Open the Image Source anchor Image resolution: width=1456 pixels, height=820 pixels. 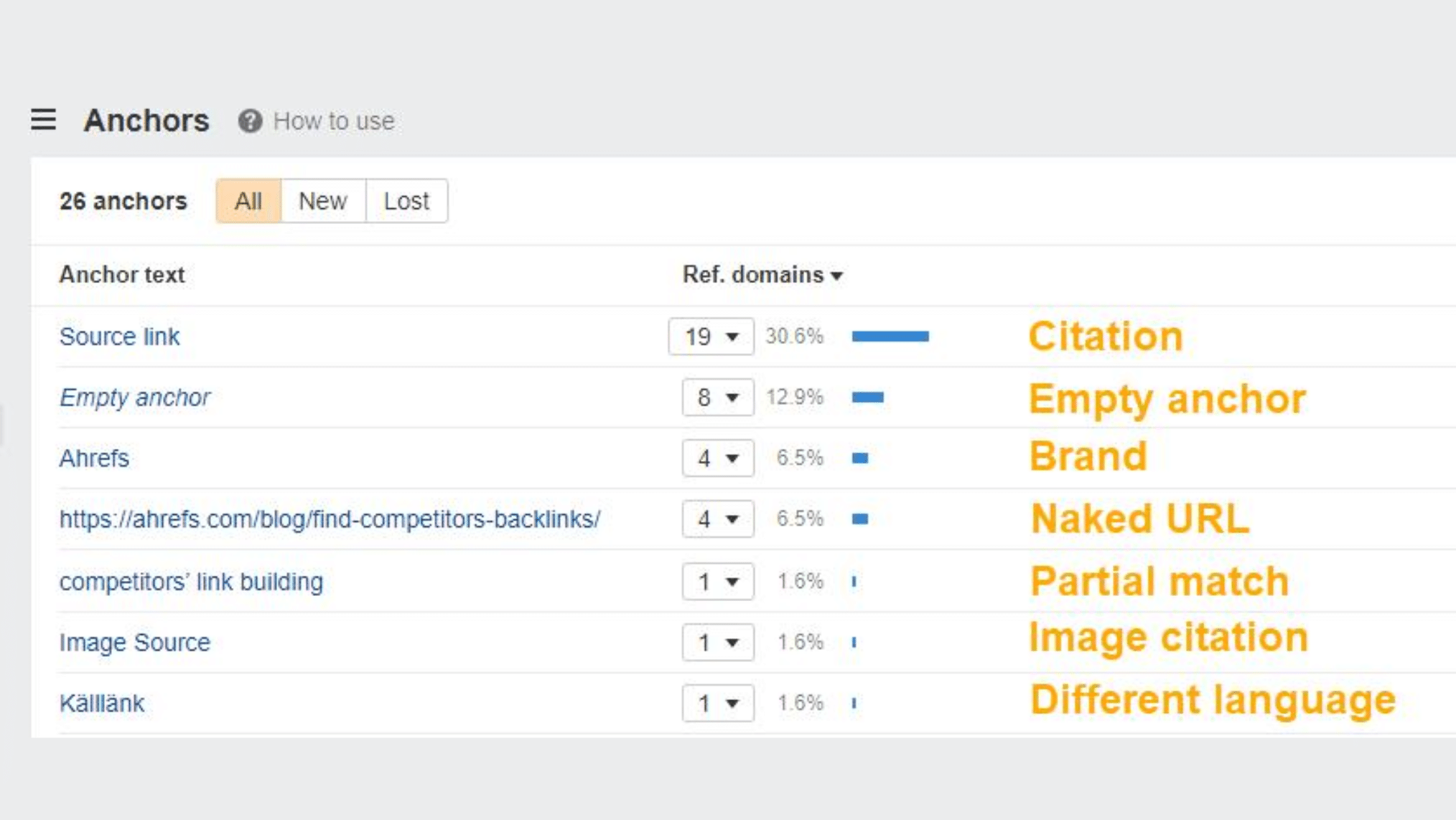point(134,642)
